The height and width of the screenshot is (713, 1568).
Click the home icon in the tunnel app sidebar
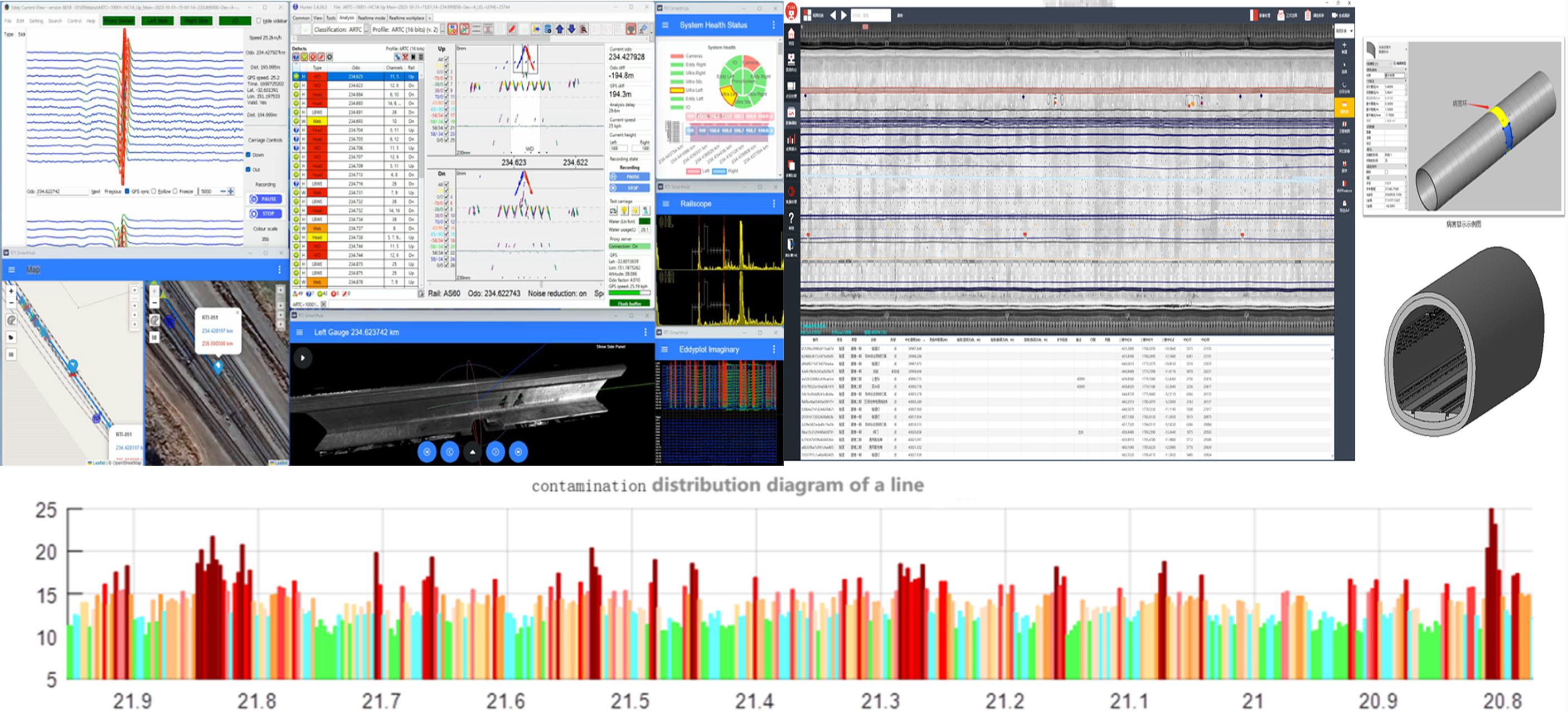click(x=792, y=34)
